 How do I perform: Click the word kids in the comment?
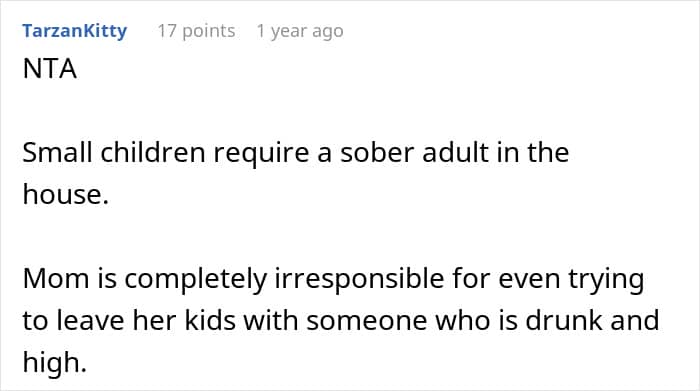(210, 320)
